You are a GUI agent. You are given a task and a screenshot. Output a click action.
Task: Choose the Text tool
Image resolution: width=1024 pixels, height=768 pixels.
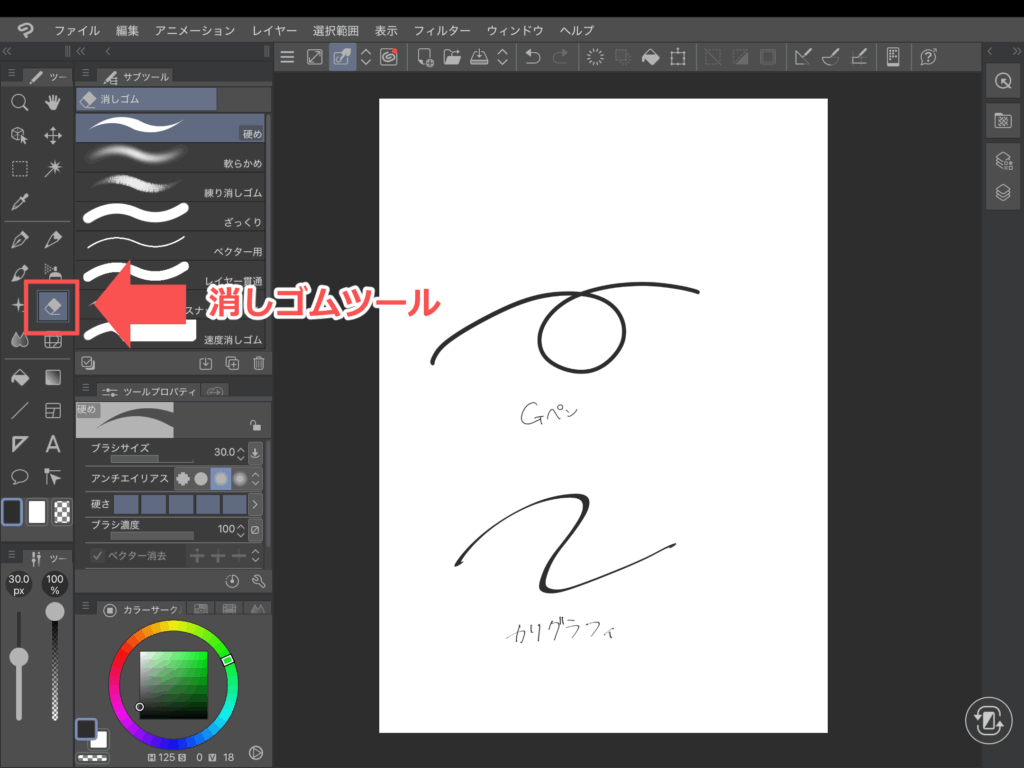point(53,444)
